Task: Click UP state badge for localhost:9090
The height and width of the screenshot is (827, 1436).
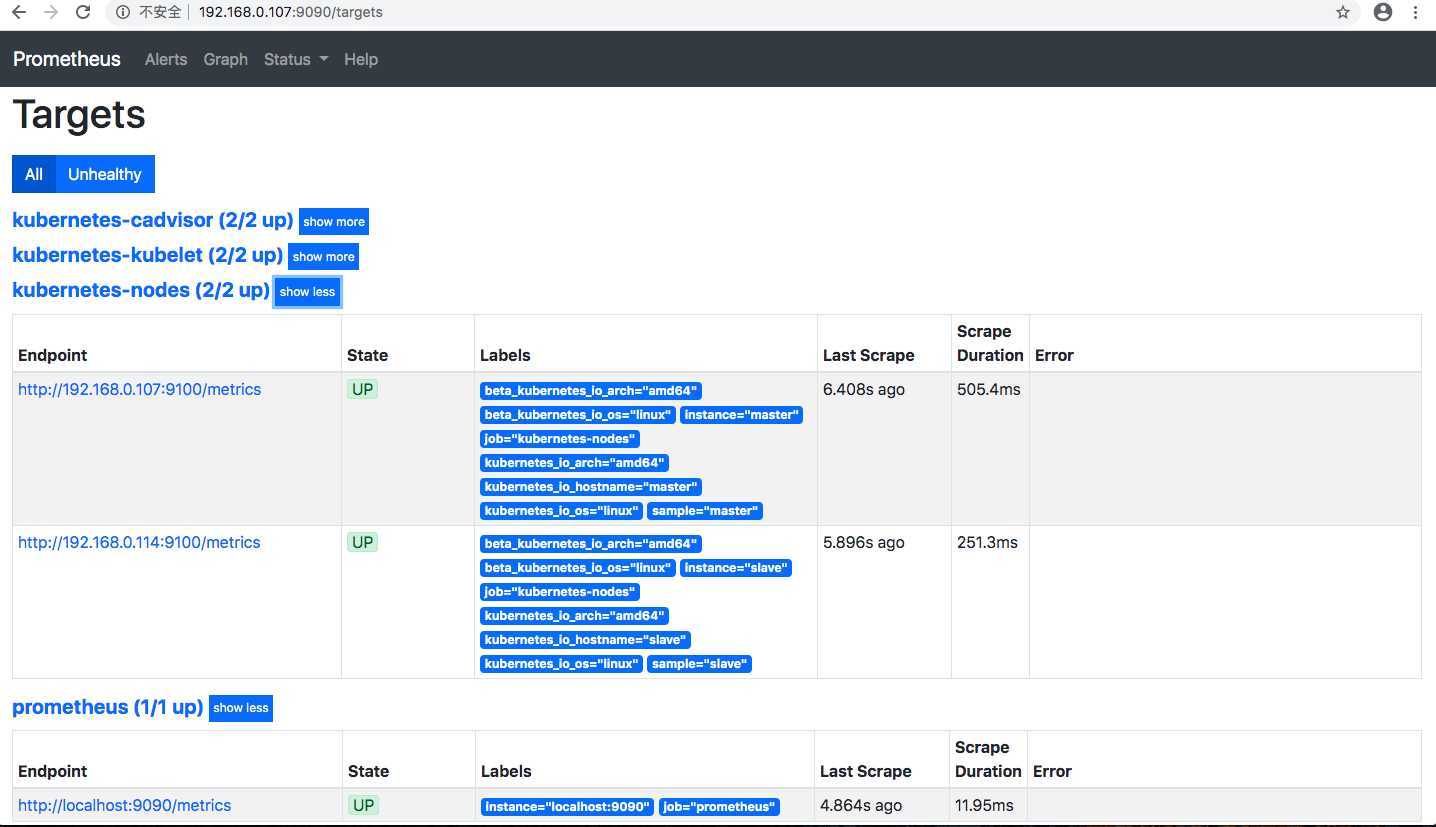Action: pos(363,805)
